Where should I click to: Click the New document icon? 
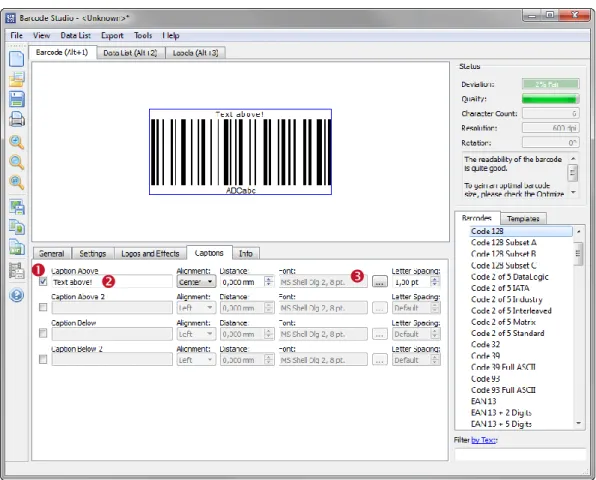16,59
